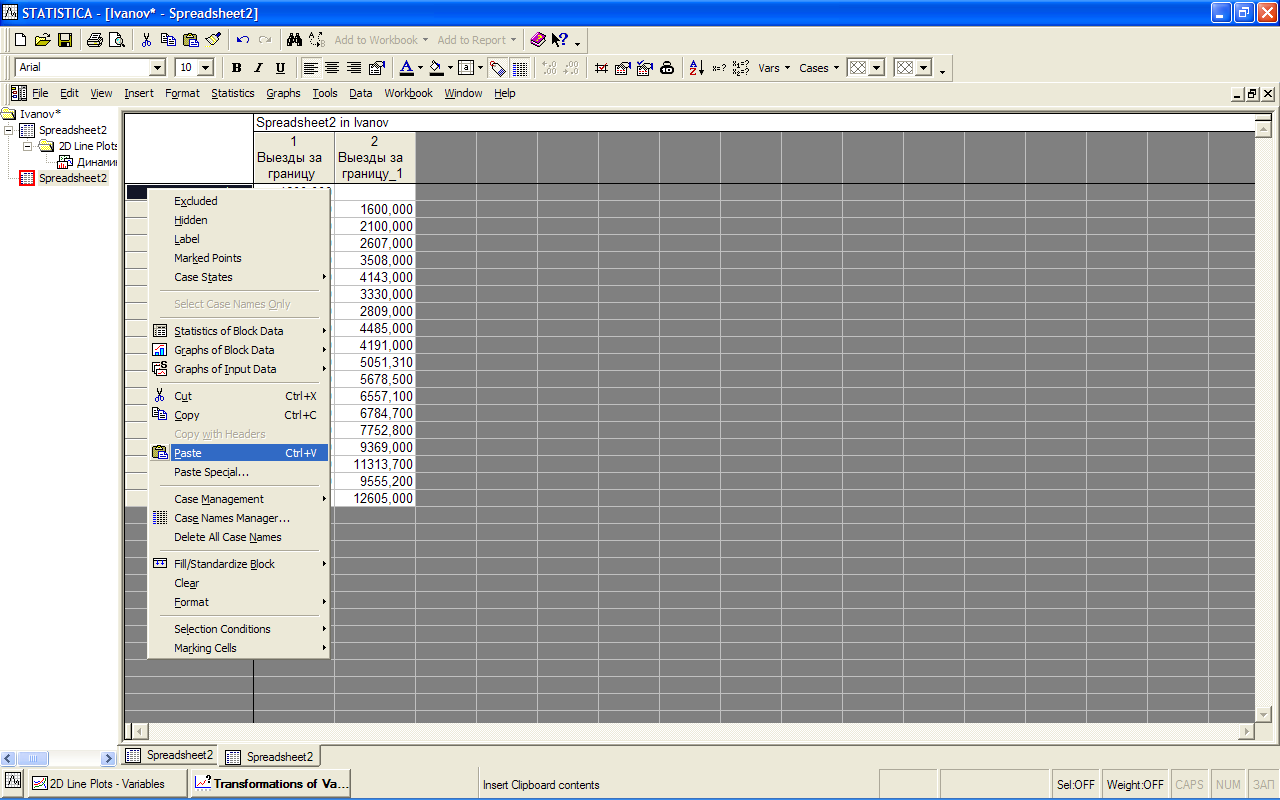Switch to the second Spreadsheet2 bottom tab
Image resolution: width=1280 pixels, height=800 pixels.
click(x=269, y=756)
